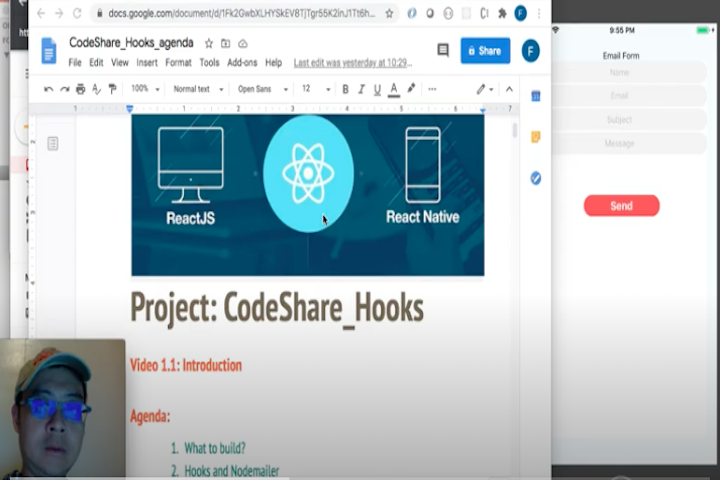Open the Open Sans font dropdown
Screen dimensions: 720x480
[x=263, y=89]
